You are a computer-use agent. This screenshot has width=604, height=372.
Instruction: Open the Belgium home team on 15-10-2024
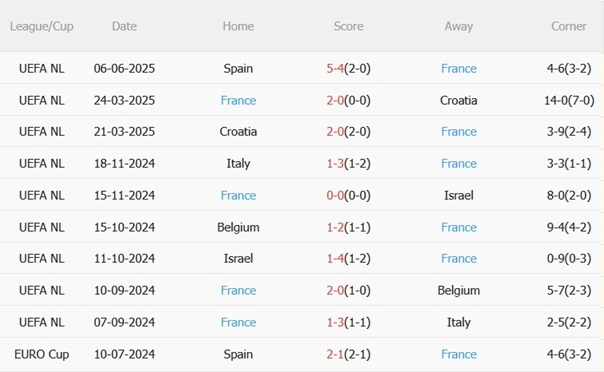point(238,227)
